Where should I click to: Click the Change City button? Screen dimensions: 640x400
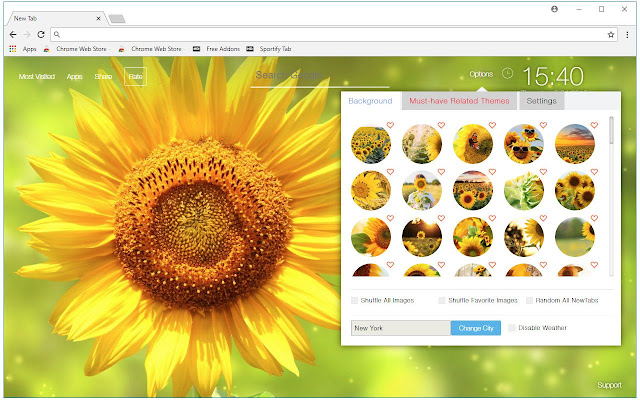point(476,328)
